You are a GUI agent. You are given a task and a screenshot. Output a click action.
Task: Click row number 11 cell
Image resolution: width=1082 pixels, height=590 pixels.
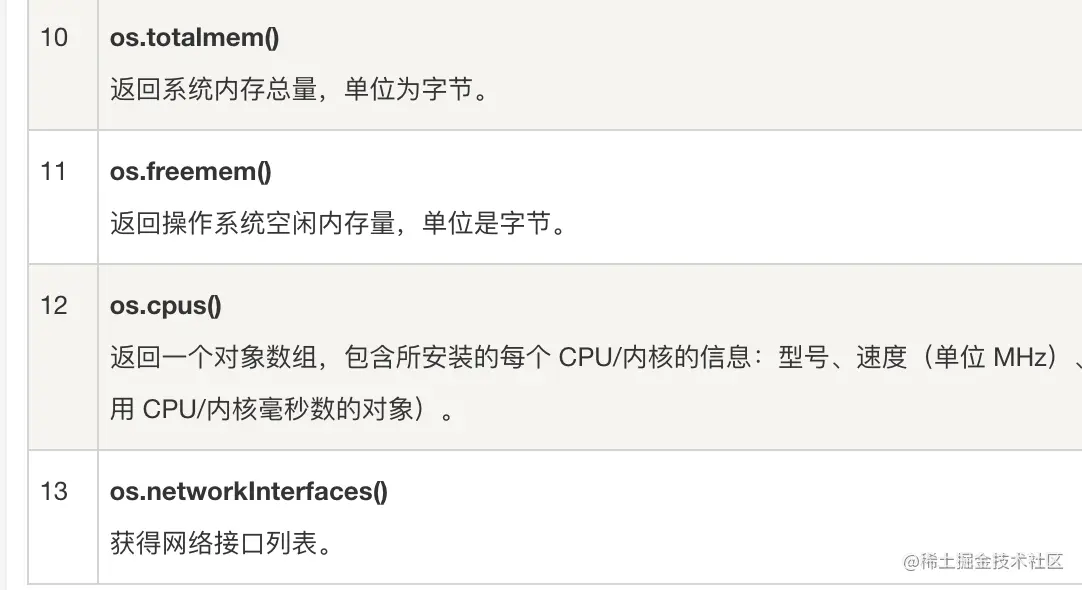point(54,171)
